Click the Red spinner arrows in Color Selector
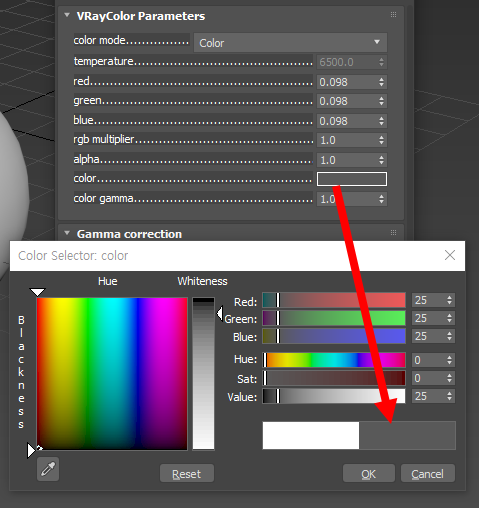The width and height of the screenshot is (479, 508). (450, 300)
